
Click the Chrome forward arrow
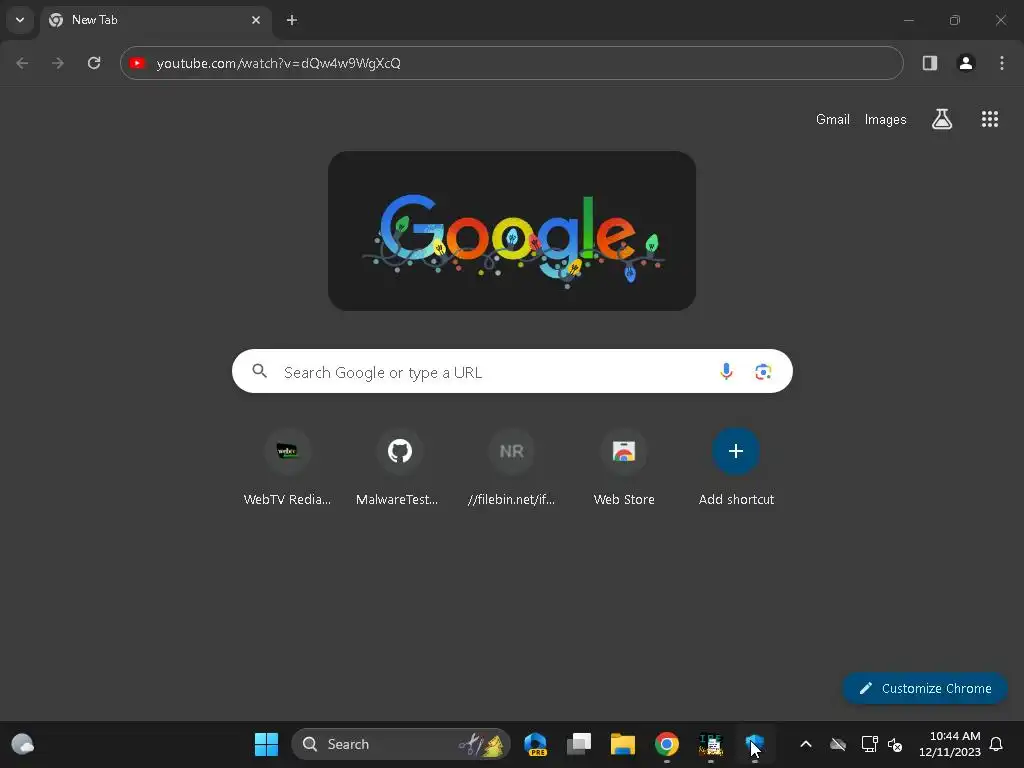(58, 63)
